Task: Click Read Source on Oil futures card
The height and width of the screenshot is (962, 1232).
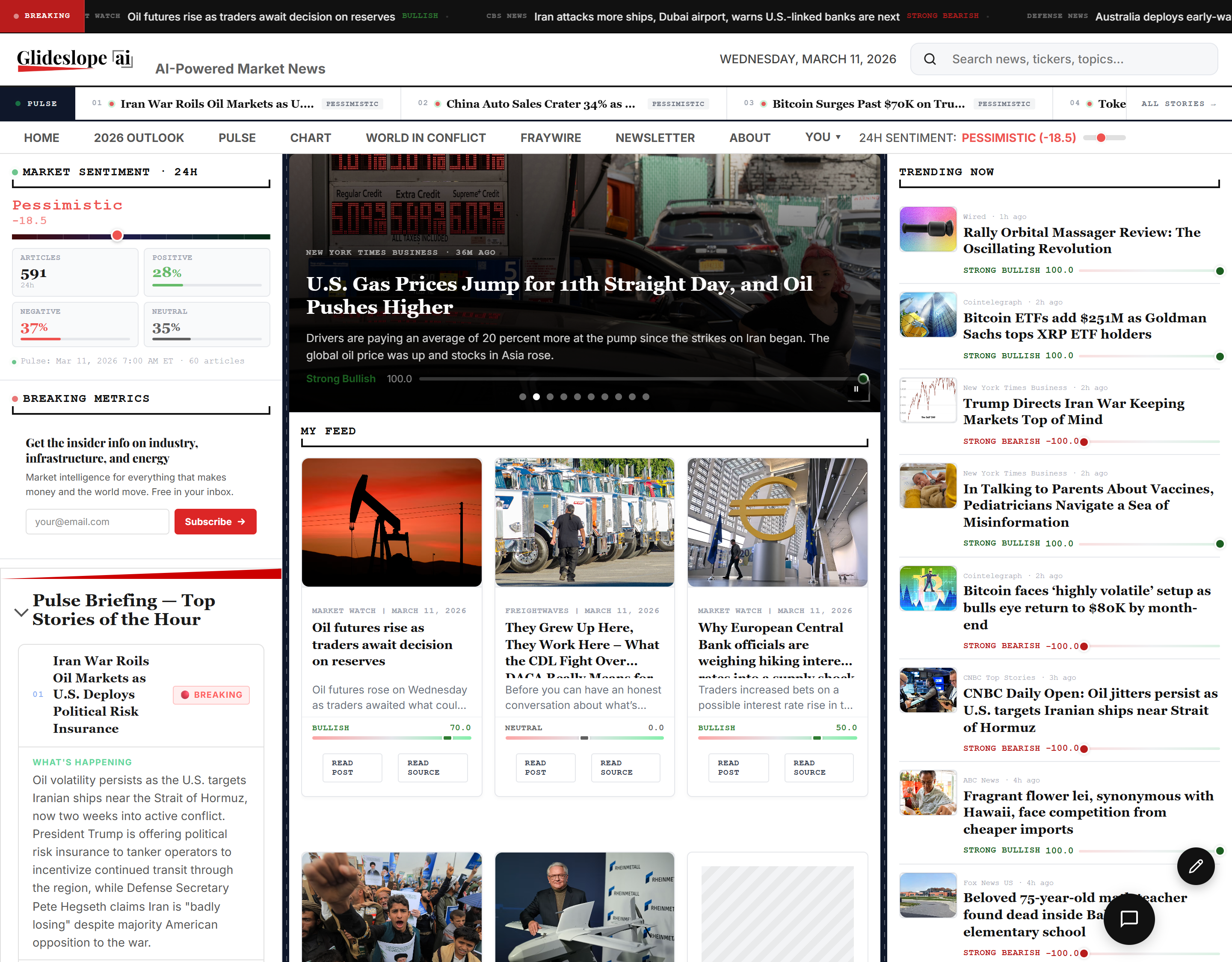Action: click(x=432, y=767)
